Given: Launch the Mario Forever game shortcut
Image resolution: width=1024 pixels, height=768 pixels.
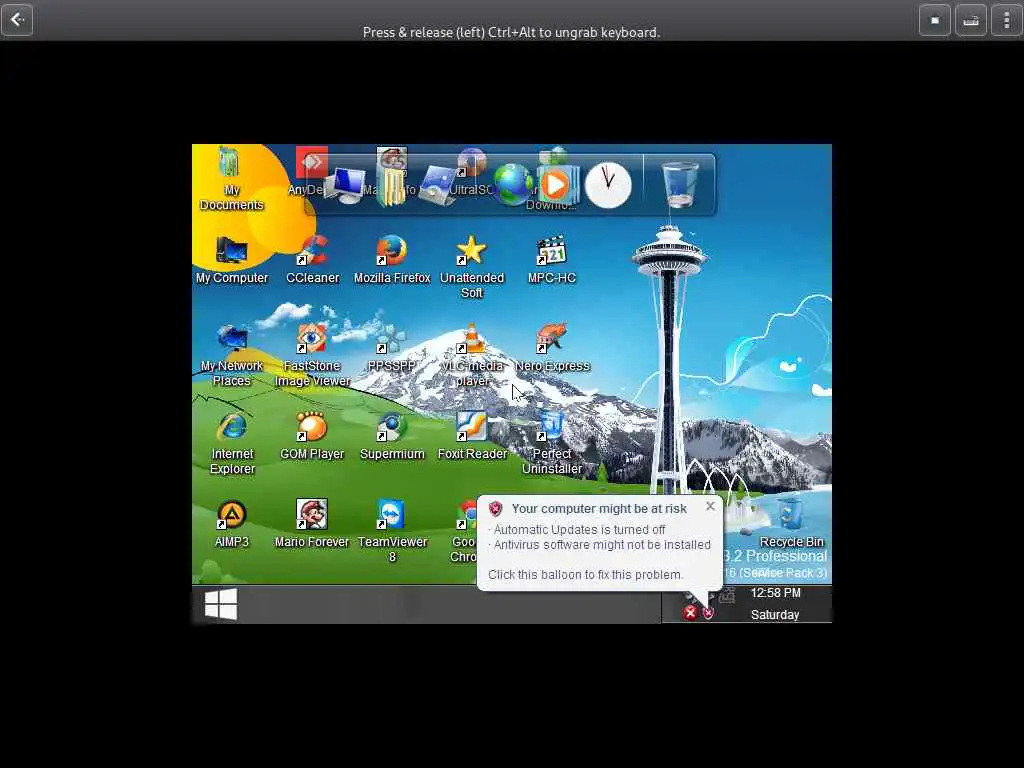Looking at the screenshot, I should pos(312,525).
